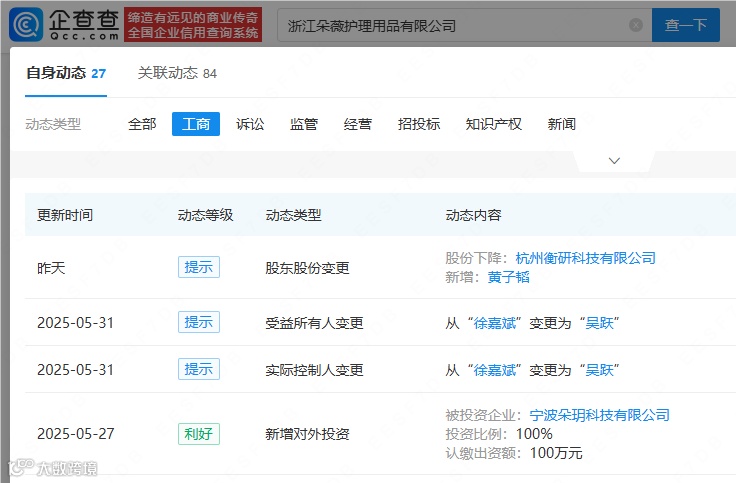Click the 提示 tag in 股东股份变更 row
The image size is (736, 483).
(199, 267)
